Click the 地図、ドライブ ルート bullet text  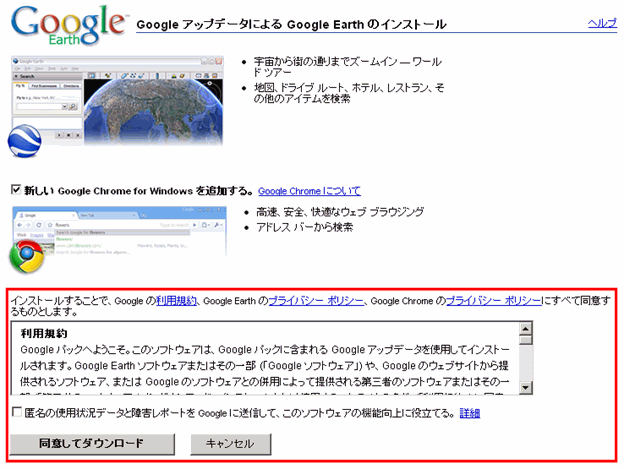(349, 93)
